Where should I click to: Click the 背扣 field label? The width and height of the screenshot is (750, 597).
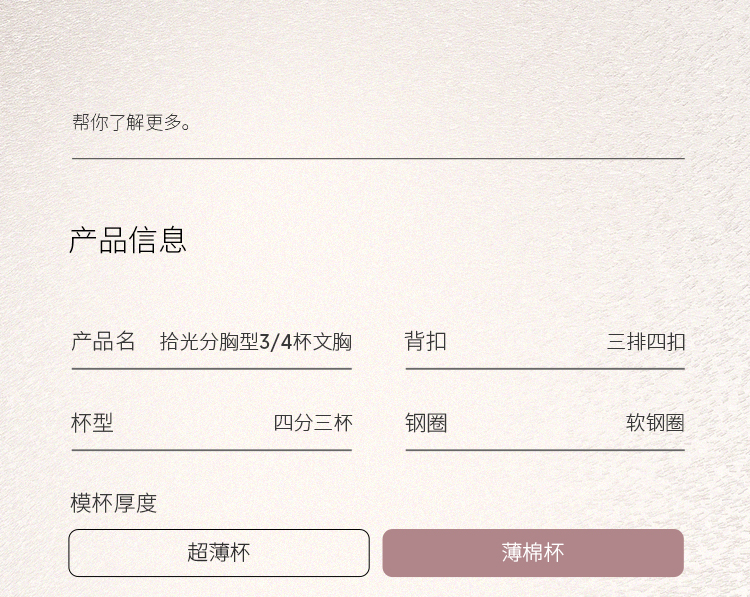tap(426, 341)
